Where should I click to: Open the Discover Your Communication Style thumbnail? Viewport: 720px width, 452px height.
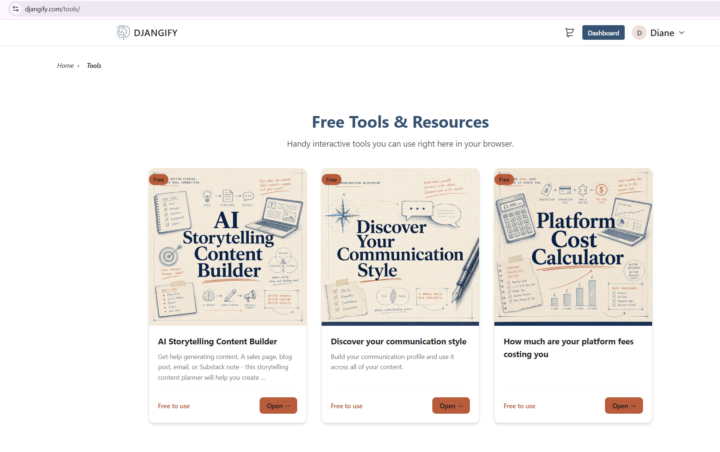click(400, 247)
